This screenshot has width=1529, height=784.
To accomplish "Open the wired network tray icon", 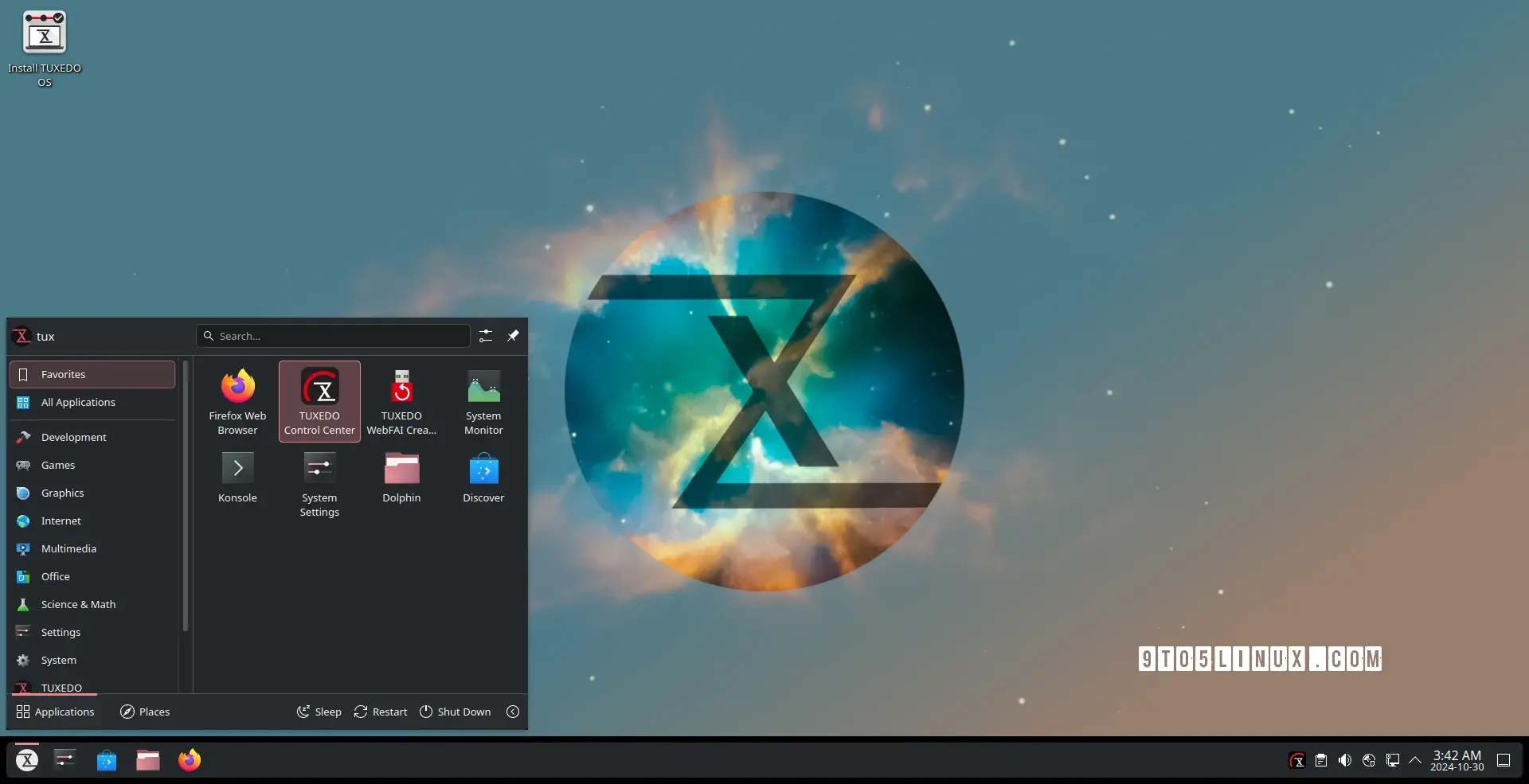I will coord(1393,760).
